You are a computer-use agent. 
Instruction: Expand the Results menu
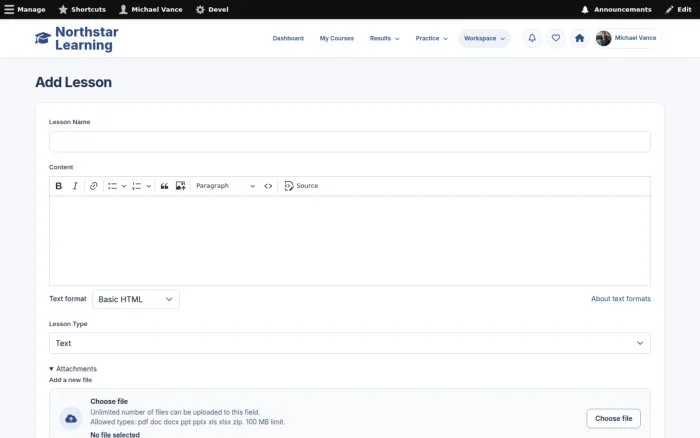pyautogui.click(x=385, y=38)
